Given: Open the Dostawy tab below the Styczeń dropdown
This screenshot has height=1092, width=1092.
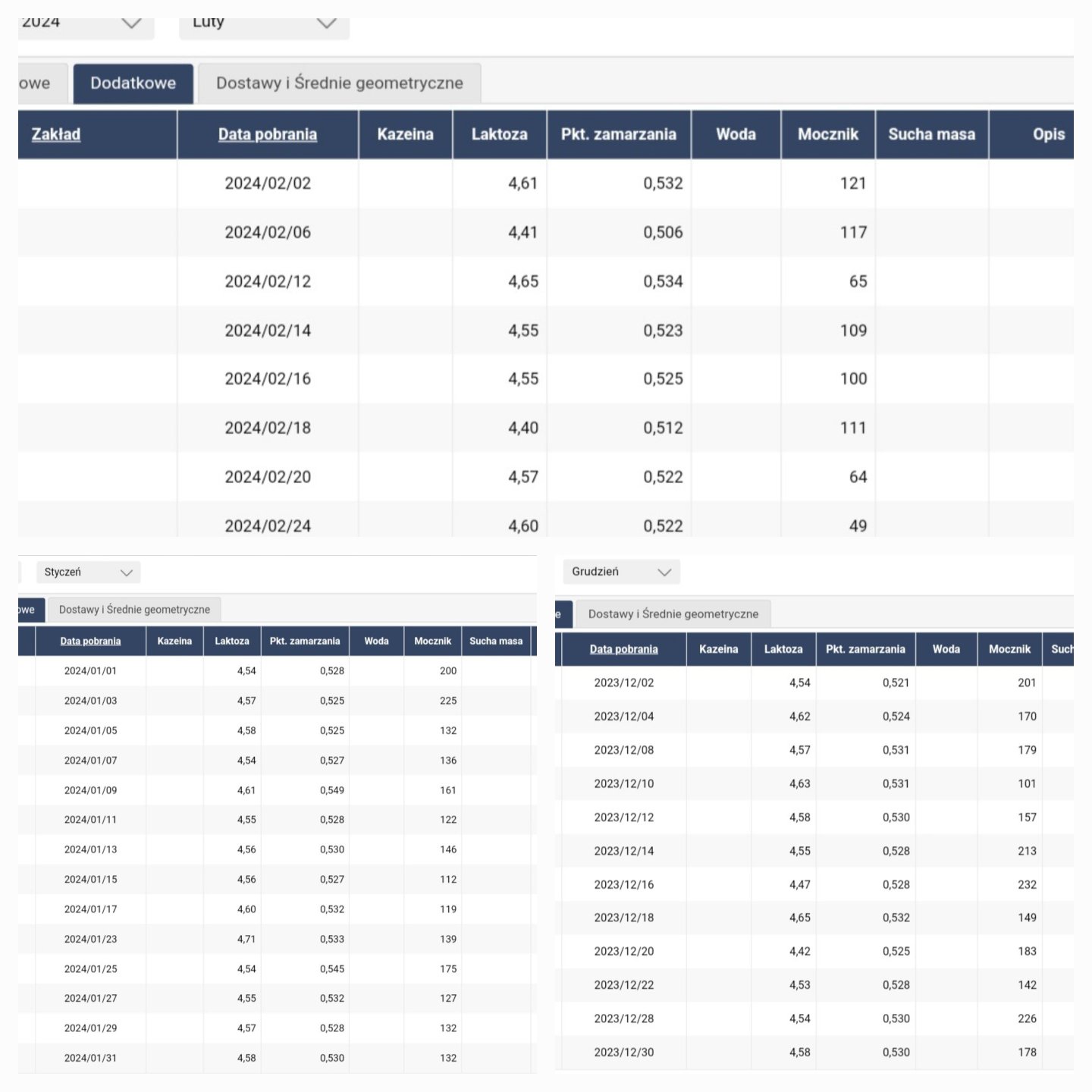Looking at the screenshot, I should click(x=134, y=610).
